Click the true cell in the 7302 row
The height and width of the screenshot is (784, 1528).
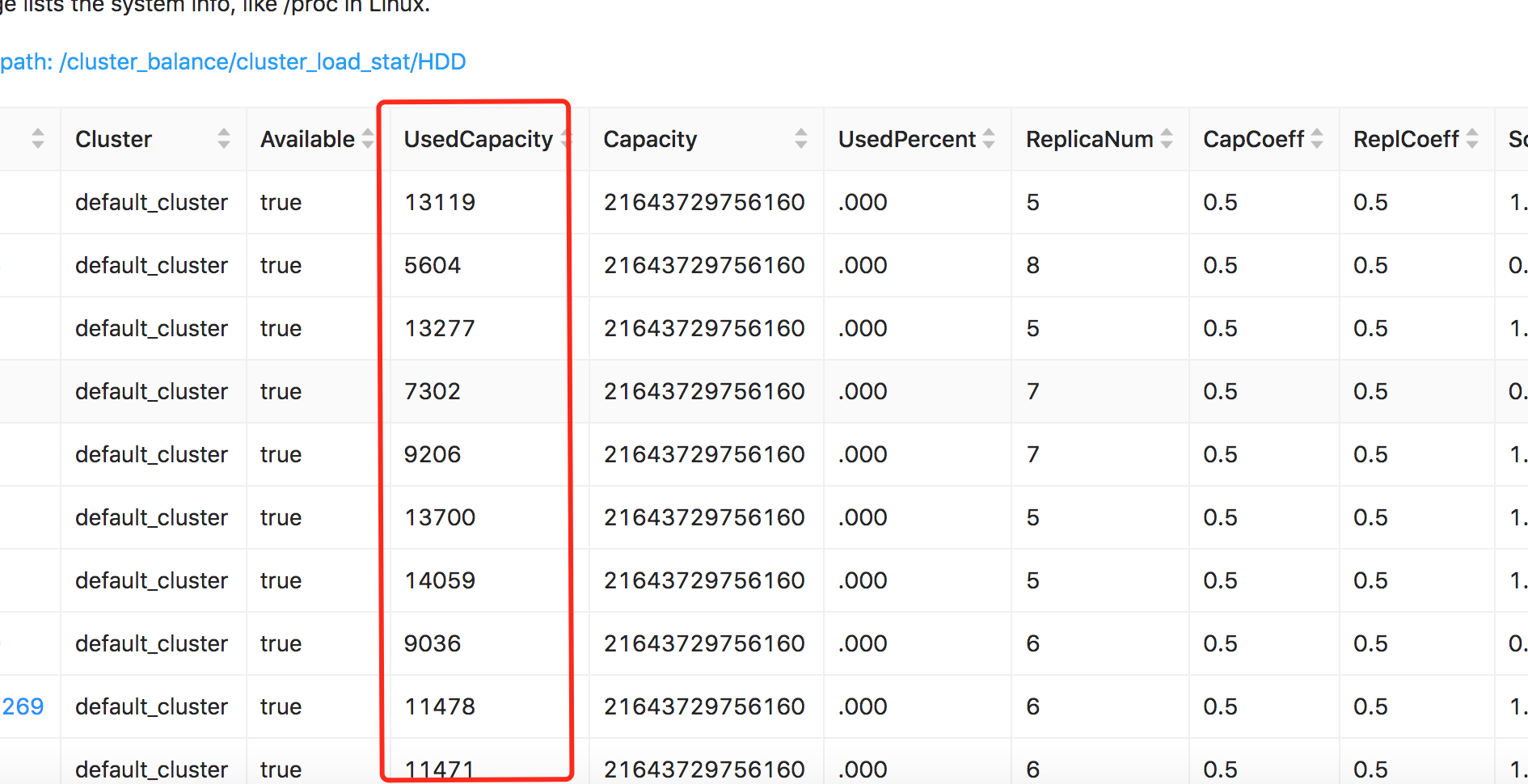[281, 391]
